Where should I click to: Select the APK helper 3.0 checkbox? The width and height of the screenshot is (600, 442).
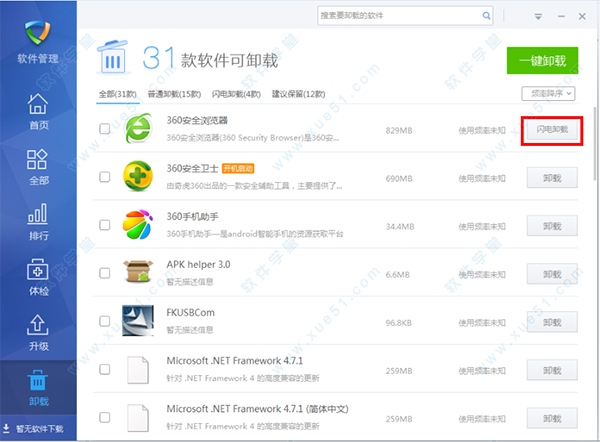pos(105,273)
